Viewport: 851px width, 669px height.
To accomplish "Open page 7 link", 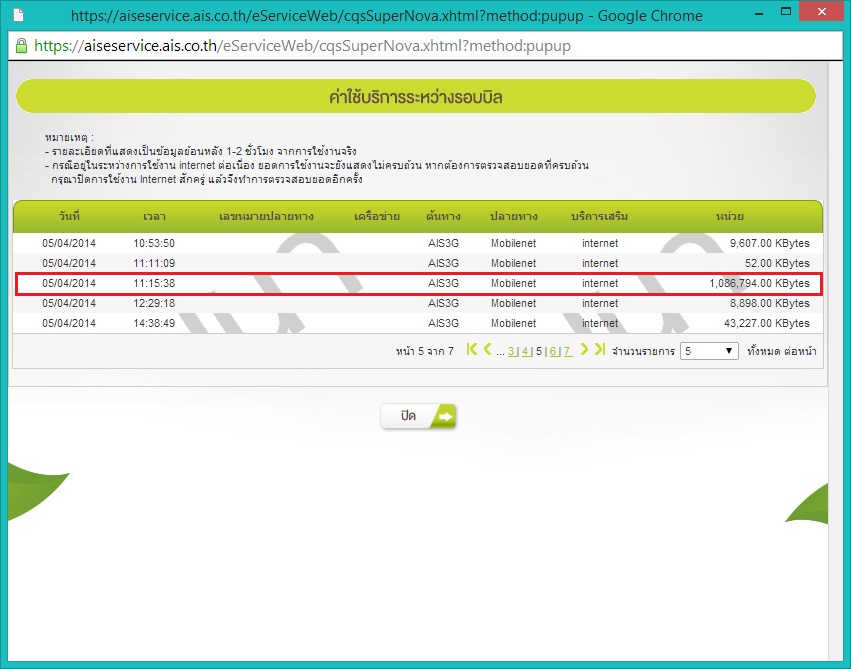I will 567,352.
